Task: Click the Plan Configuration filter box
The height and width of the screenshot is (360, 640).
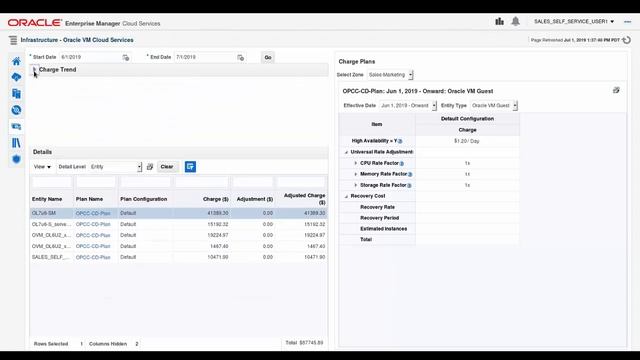Action: [145, 182]
